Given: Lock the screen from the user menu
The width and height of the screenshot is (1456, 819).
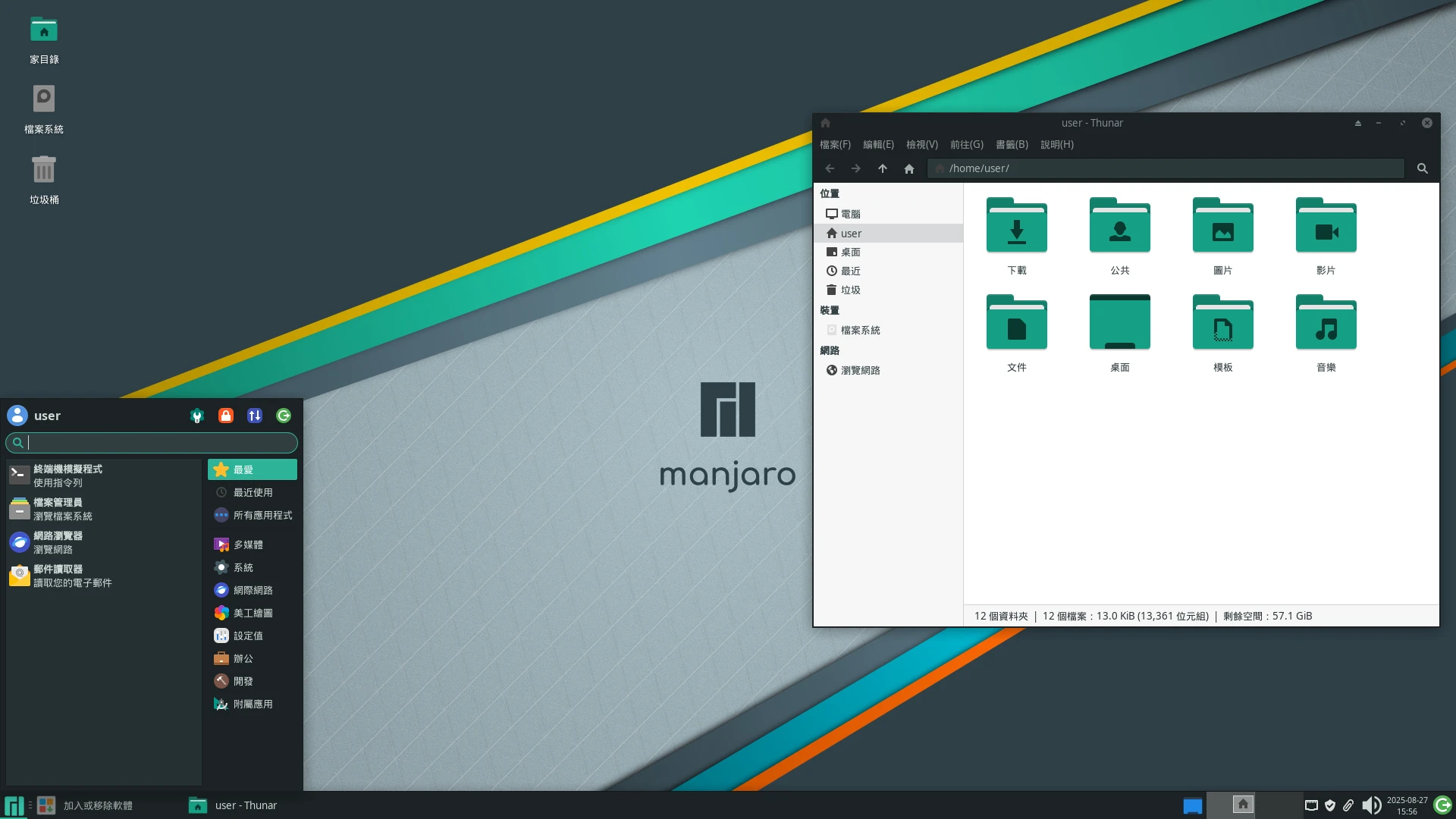Looking at the screenshot, I should click(x=226, y=416).
